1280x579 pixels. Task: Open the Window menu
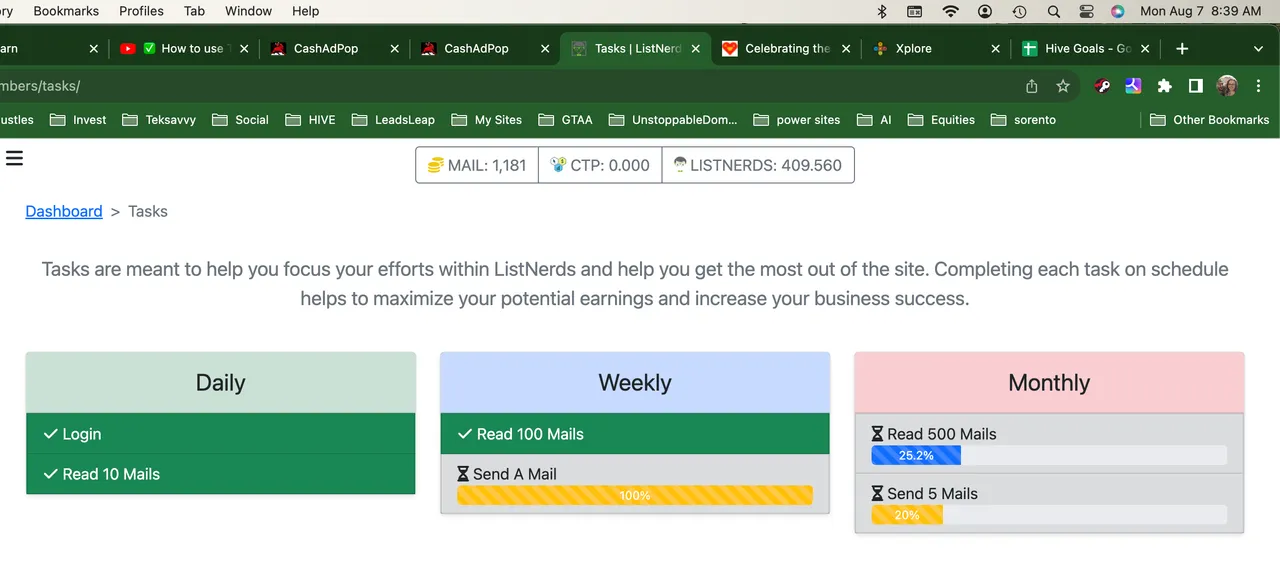coord(248,11)
